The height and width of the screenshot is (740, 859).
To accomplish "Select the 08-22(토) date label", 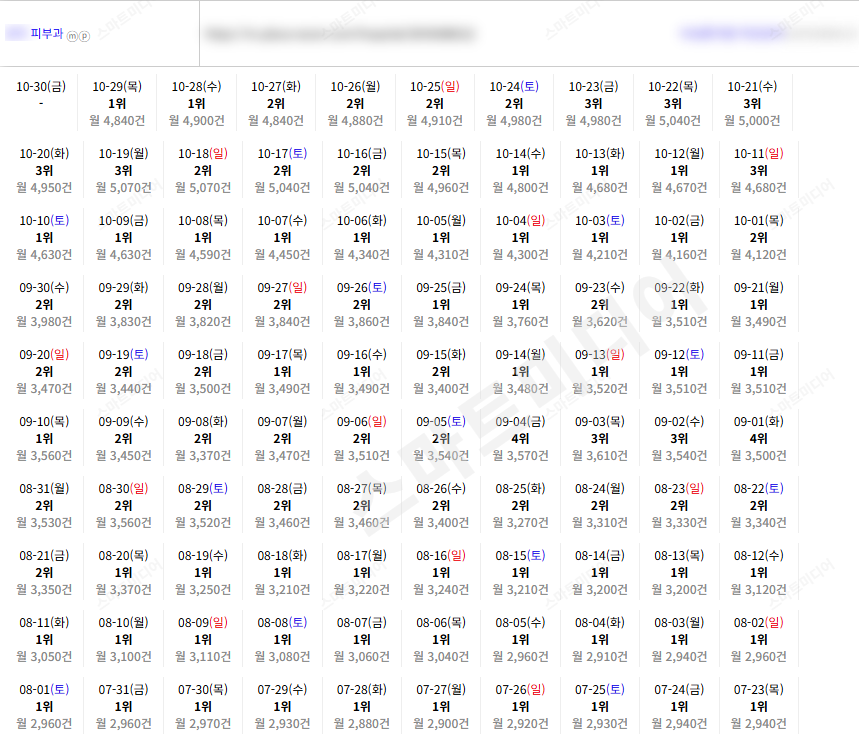I will (759, 488).
